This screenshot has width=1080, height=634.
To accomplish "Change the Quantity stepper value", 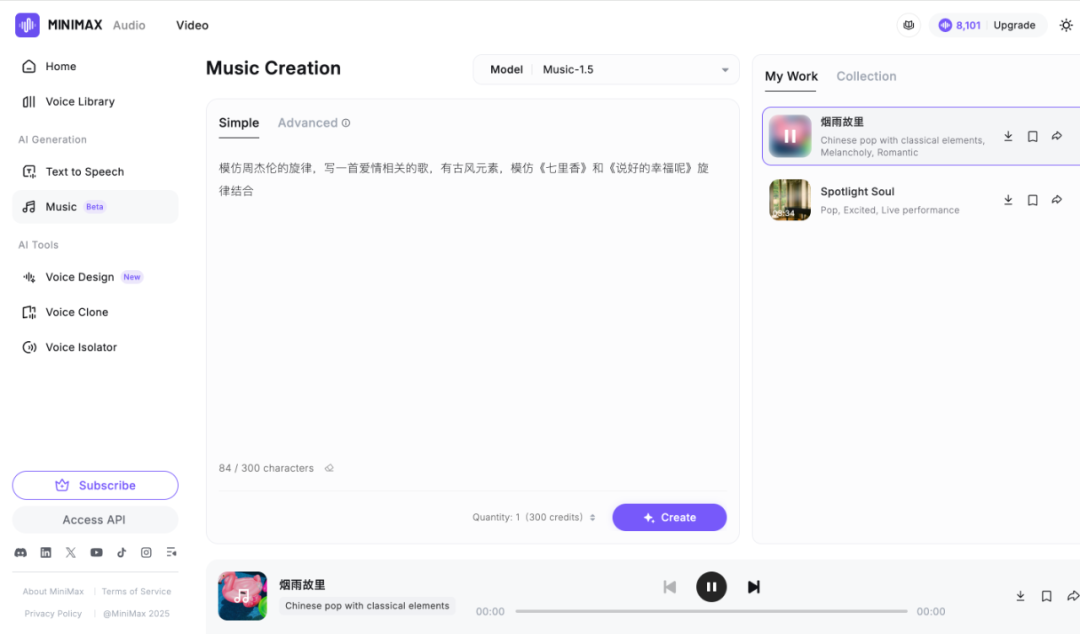I will pyautogui.click(x=592, y=518).
